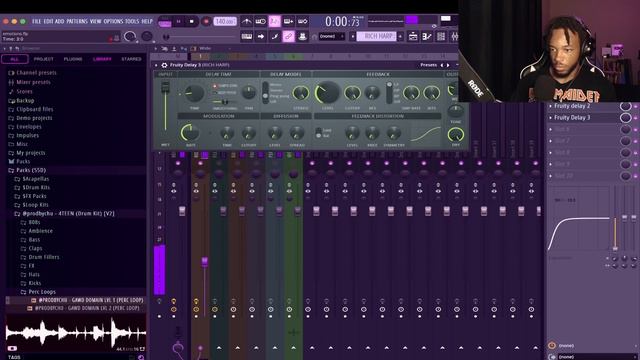Click the modulation RATE knob
The width and height of the screenshot is (640, 360).
point(190,133)
